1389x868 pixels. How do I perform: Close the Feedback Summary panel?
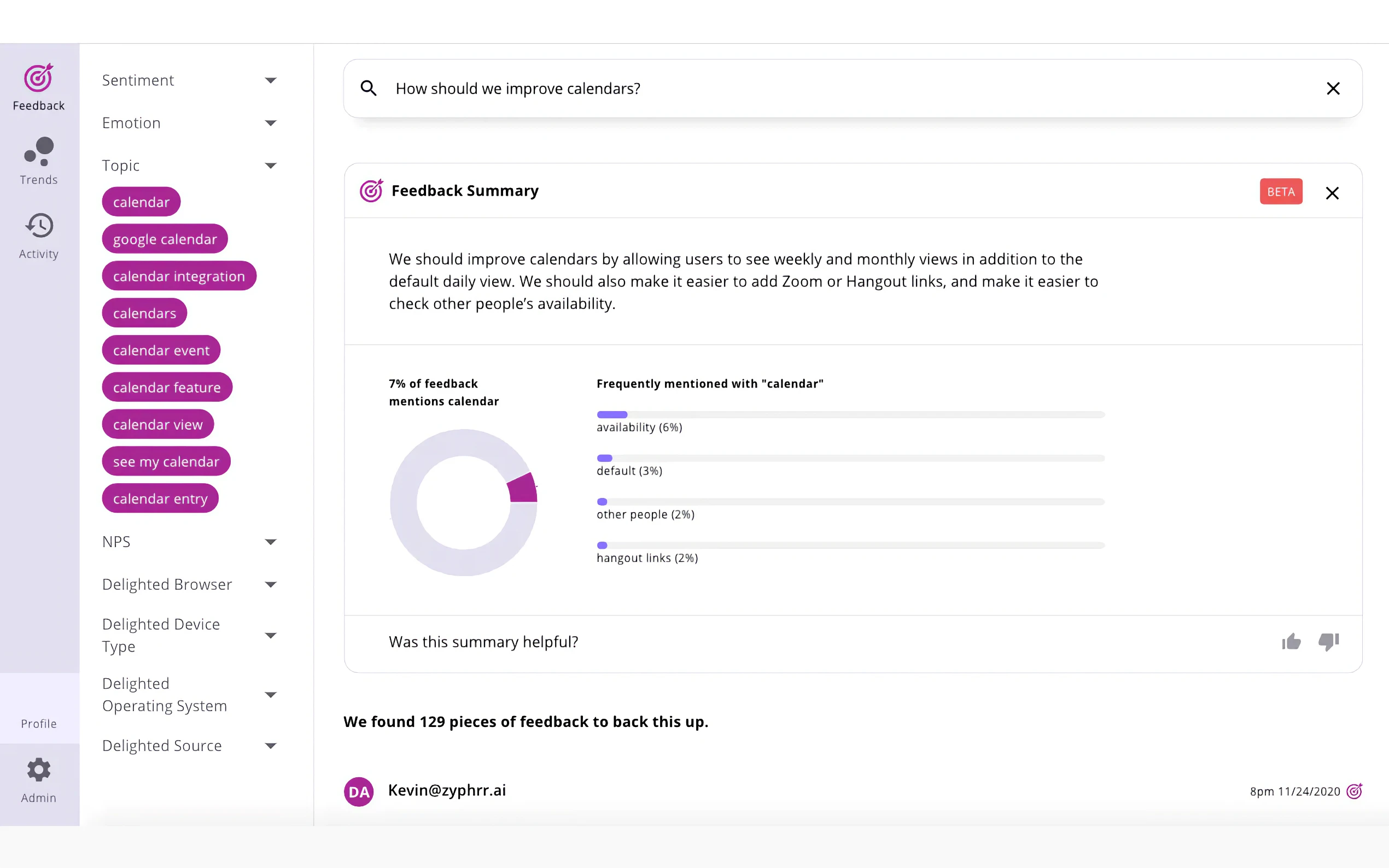click(x=1332, y=193)
